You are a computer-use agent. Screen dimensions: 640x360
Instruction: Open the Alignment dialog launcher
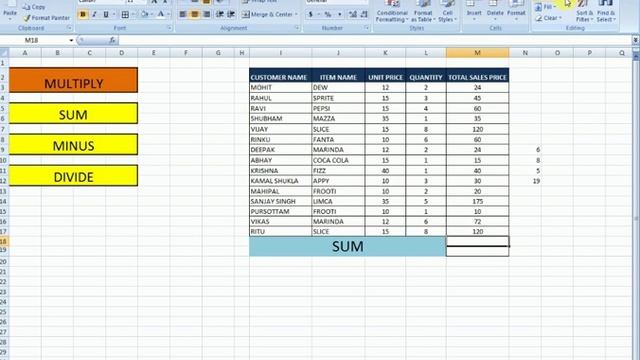click(x=297, y=28)
